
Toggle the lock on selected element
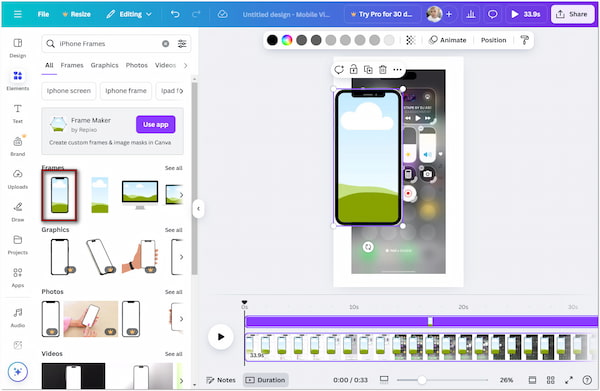[x=354, y=70]
